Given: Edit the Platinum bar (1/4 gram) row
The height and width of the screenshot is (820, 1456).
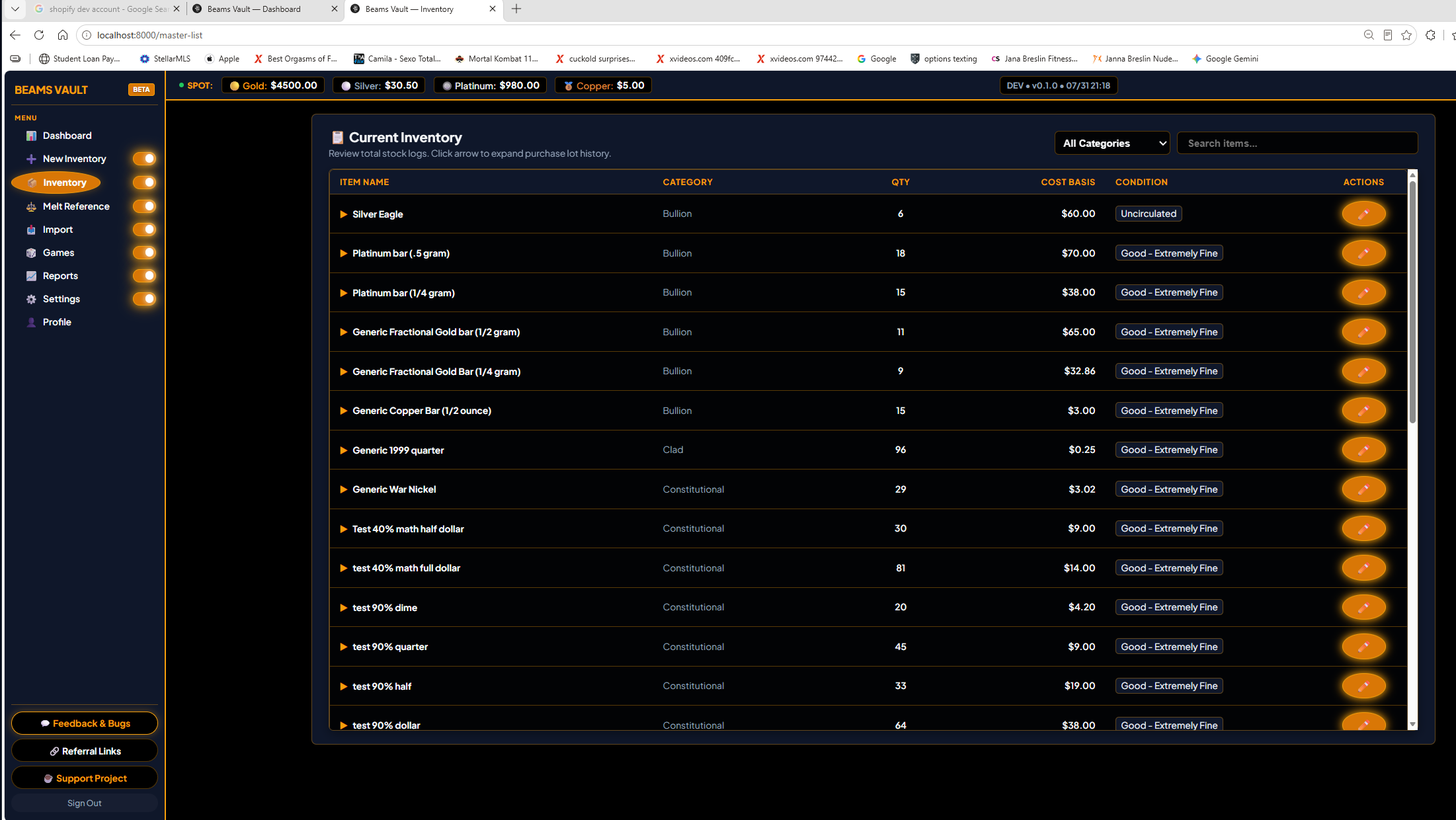Looking at the screenshot, I should click(x=1363, y=292).
